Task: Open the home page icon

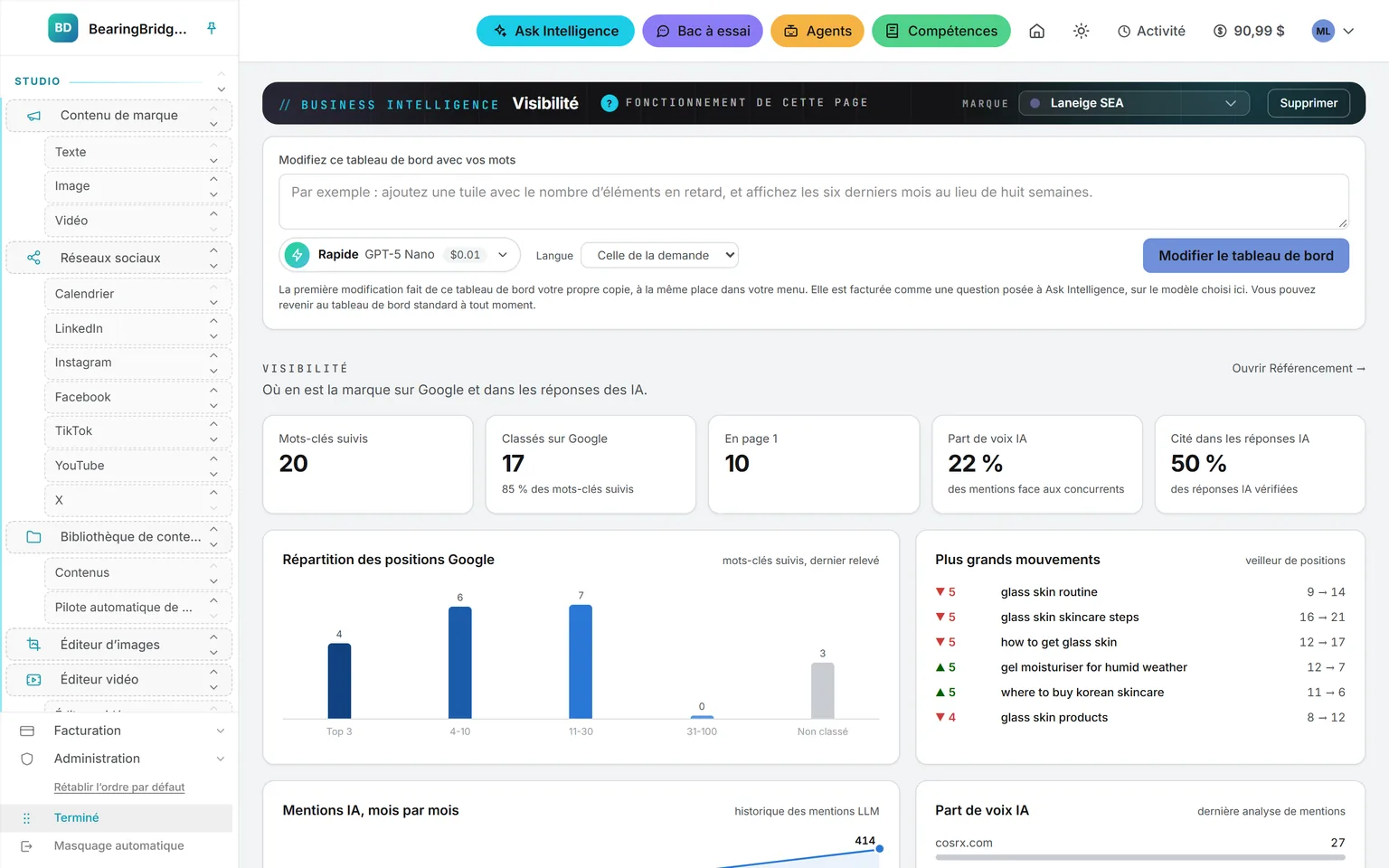Action: pos(1037,31)
